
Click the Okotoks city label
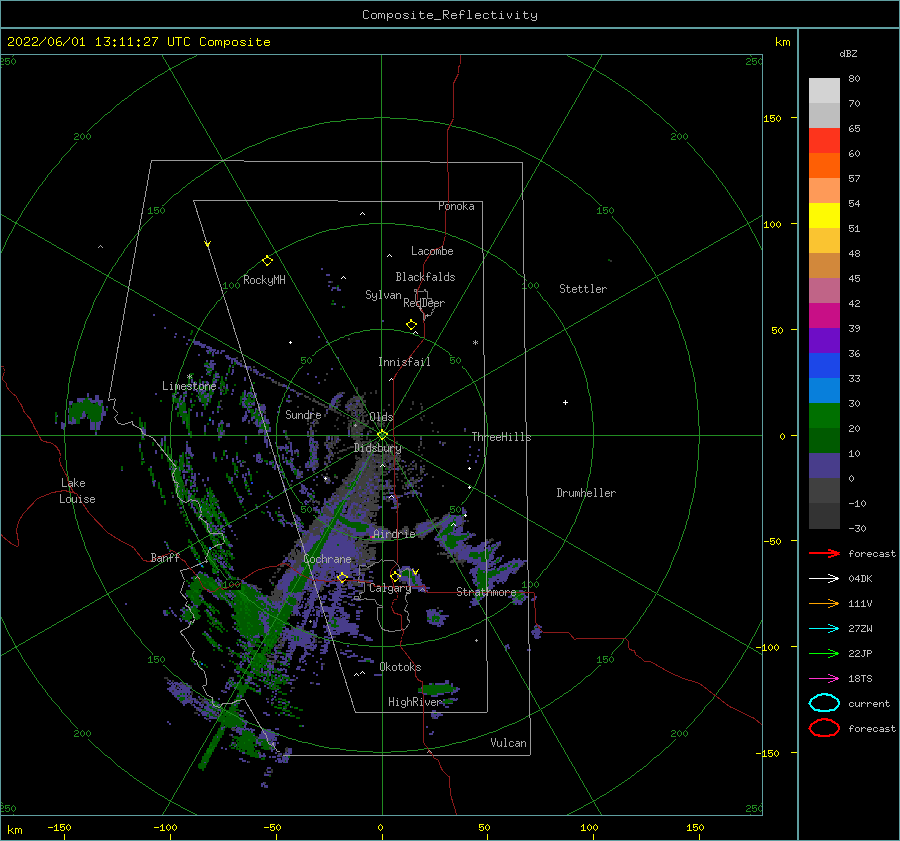400,667
